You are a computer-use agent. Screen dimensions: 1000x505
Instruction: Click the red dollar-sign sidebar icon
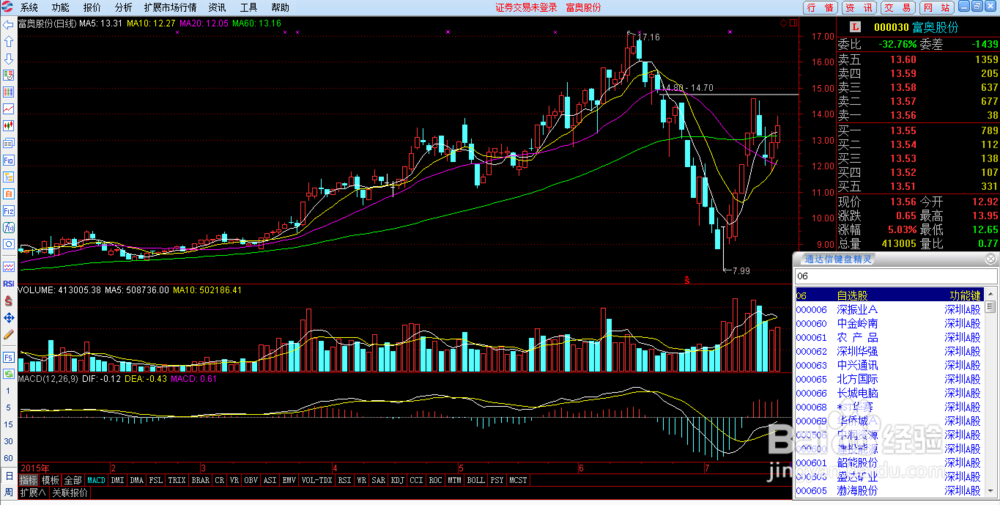point(9,301)
